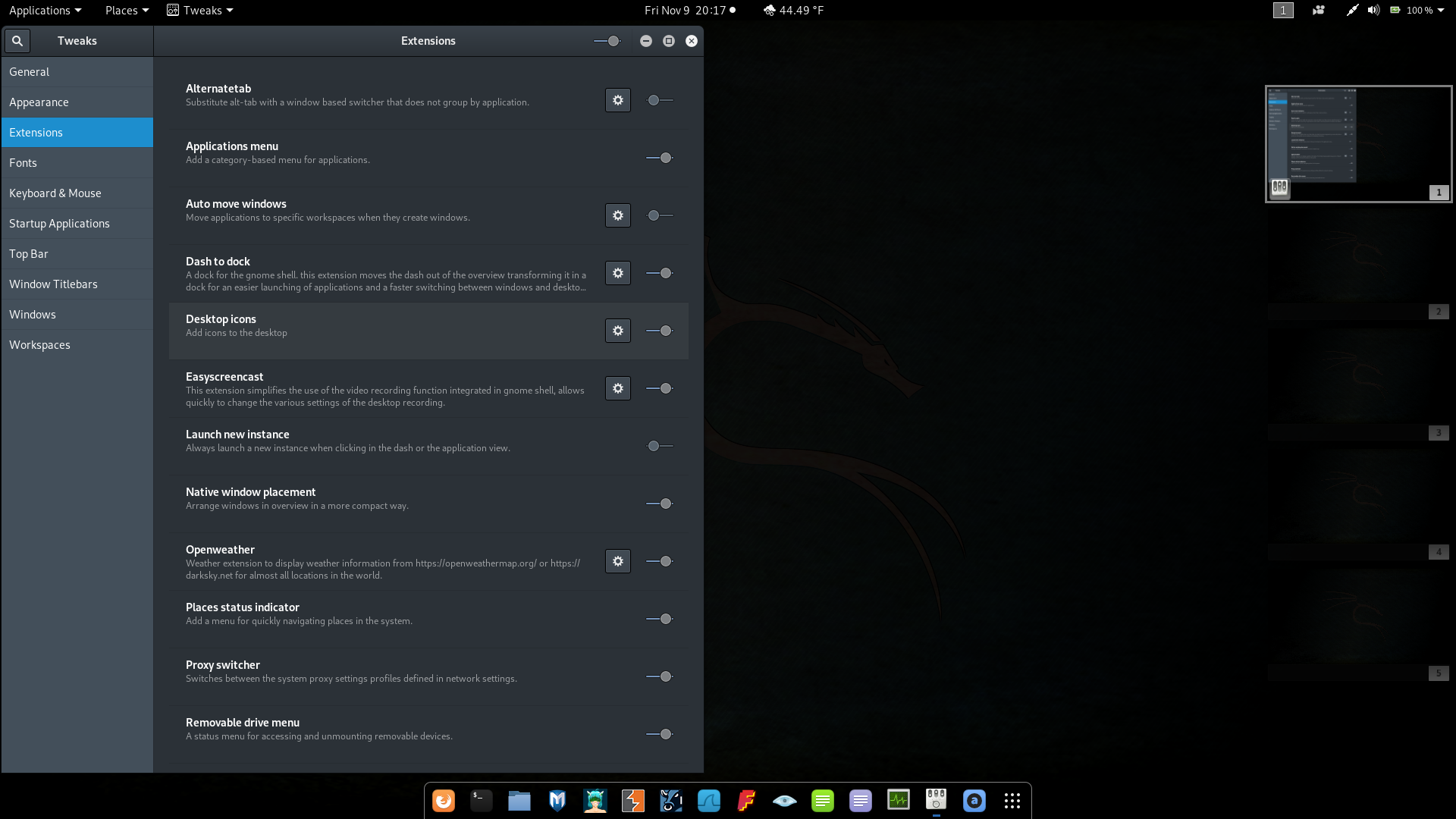
Task: Toggle off Proxy switcher extension
Action: pos(659,676)
